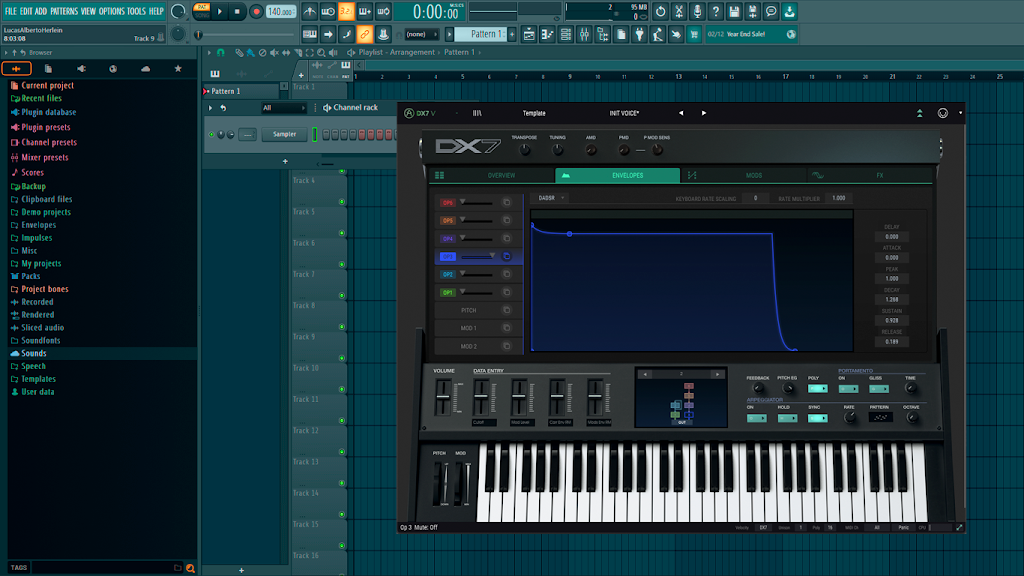Click the browser search magnifier icon
The height and width of the screenshot is (576, 1024).
(190, 568)
